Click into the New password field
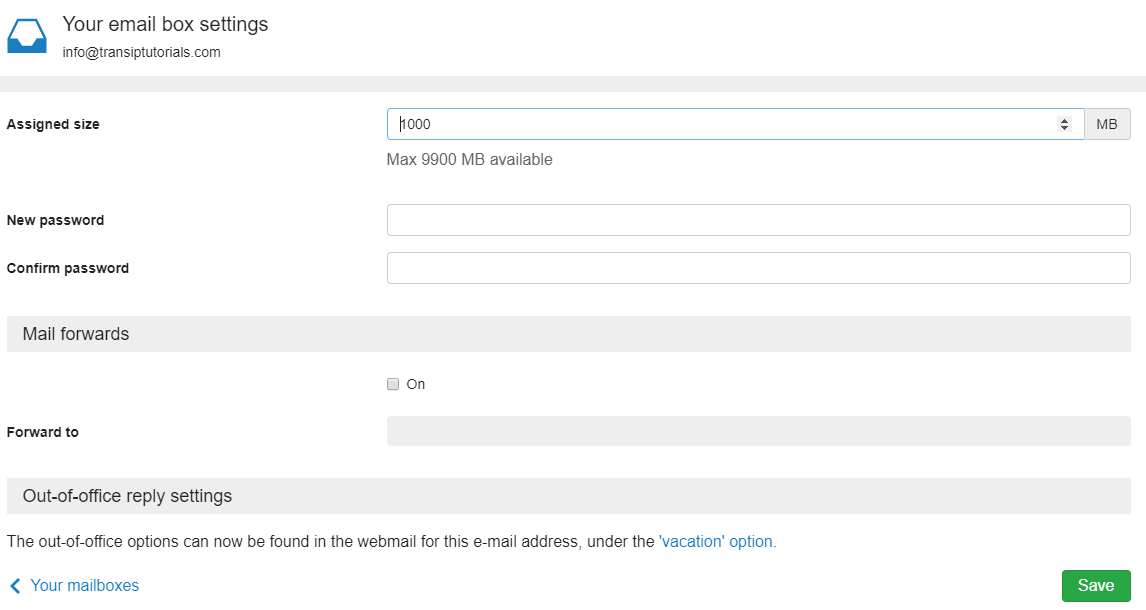The width and height of the screenshot is (1146, 610). pyautogui.click(x=759, y=220)
